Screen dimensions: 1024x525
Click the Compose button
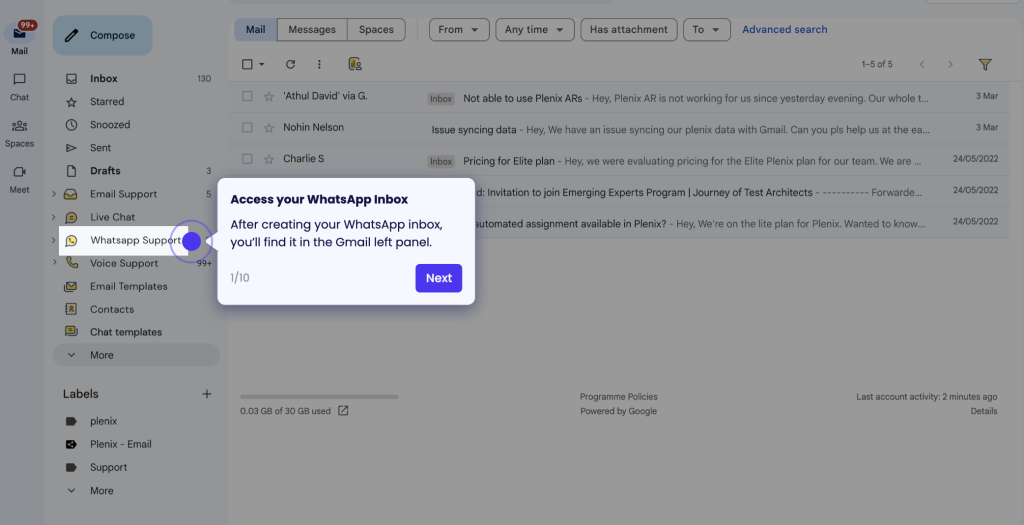(x=103, y=35)
